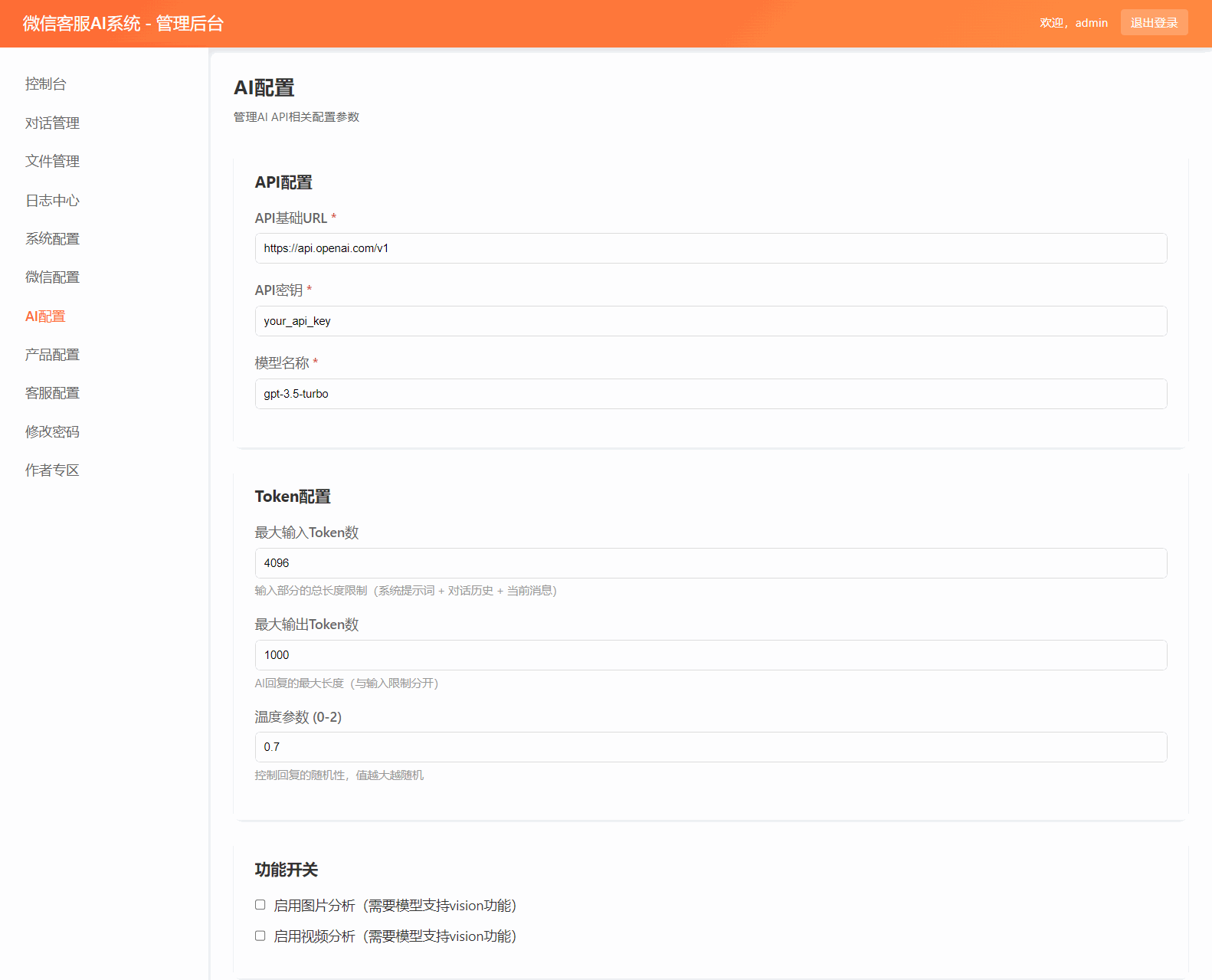Open the 修改密码 page
1212x980 pixels.
52,432
